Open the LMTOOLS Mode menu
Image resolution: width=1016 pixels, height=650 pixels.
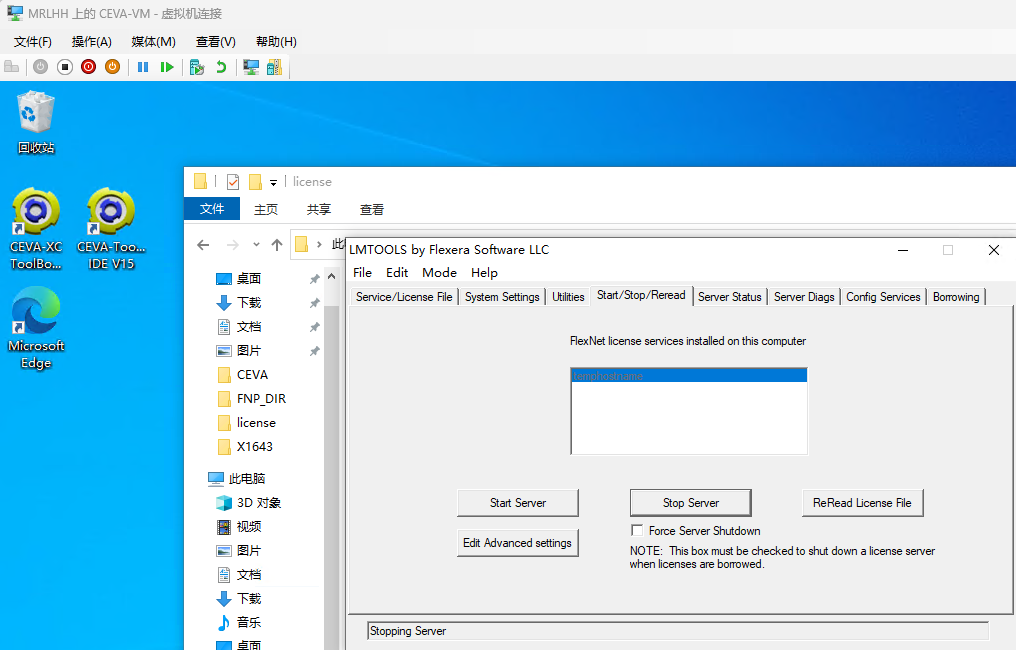pos(439,273)
